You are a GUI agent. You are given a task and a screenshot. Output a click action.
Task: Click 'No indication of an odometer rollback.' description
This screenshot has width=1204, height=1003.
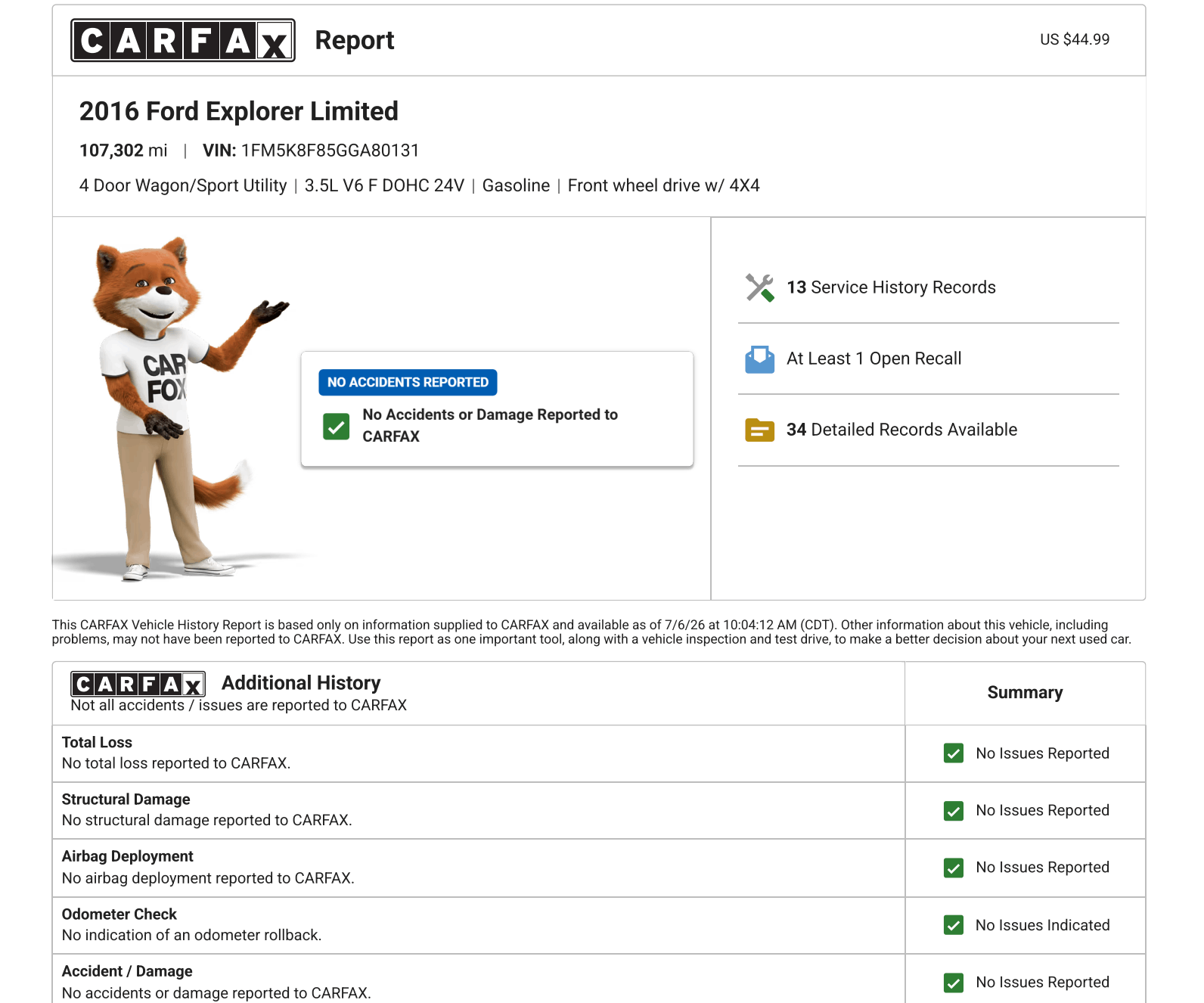[191, 935]
